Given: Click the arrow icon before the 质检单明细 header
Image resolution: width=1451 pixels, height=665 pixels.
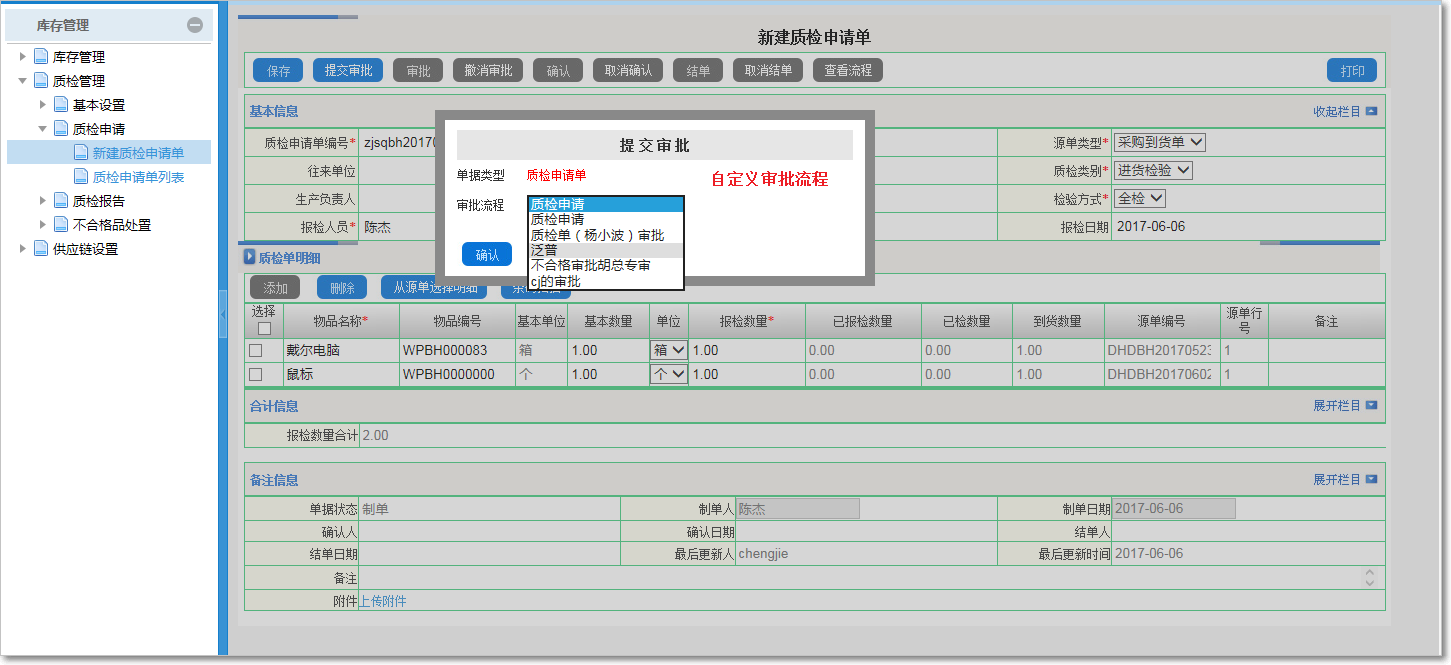Looking at the screenshot, I should (x=249, y=257).
